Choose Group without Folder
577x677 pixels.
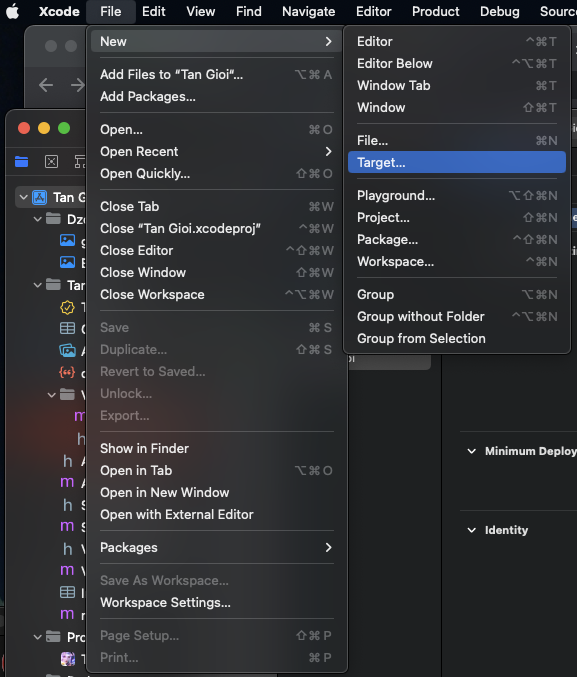point(457,316)
